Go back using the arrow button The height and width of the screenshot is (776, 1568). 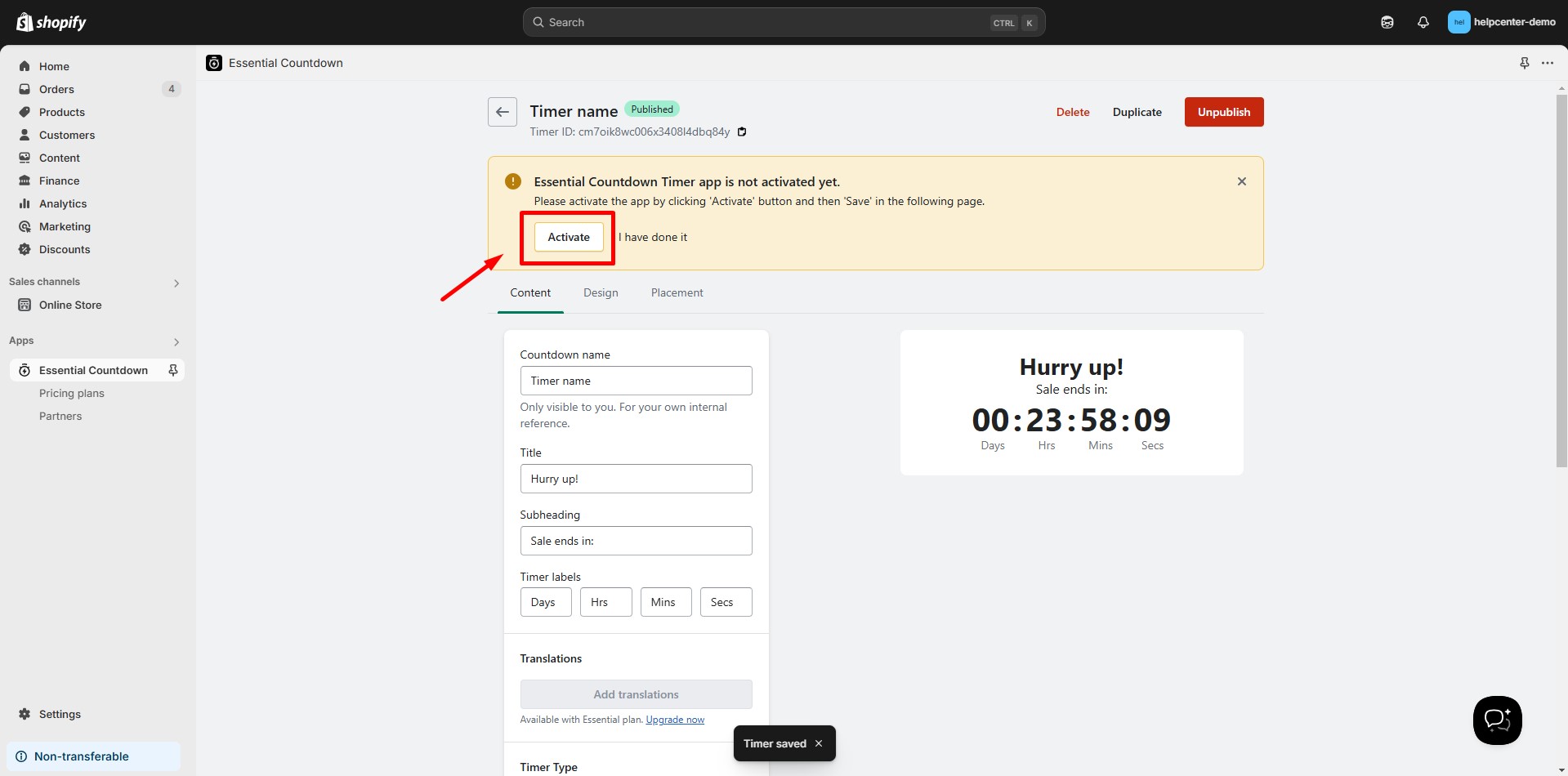[x=503, y=112]
